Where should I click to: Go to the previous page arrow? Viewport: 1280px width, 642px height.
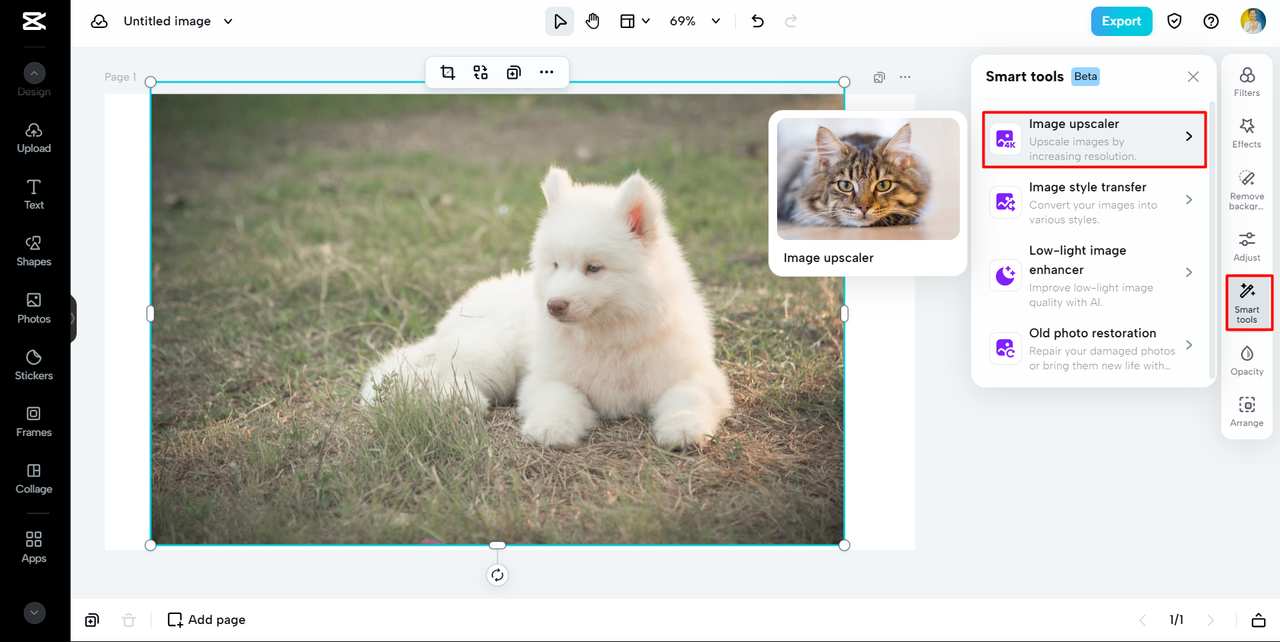coord(1143,620)
